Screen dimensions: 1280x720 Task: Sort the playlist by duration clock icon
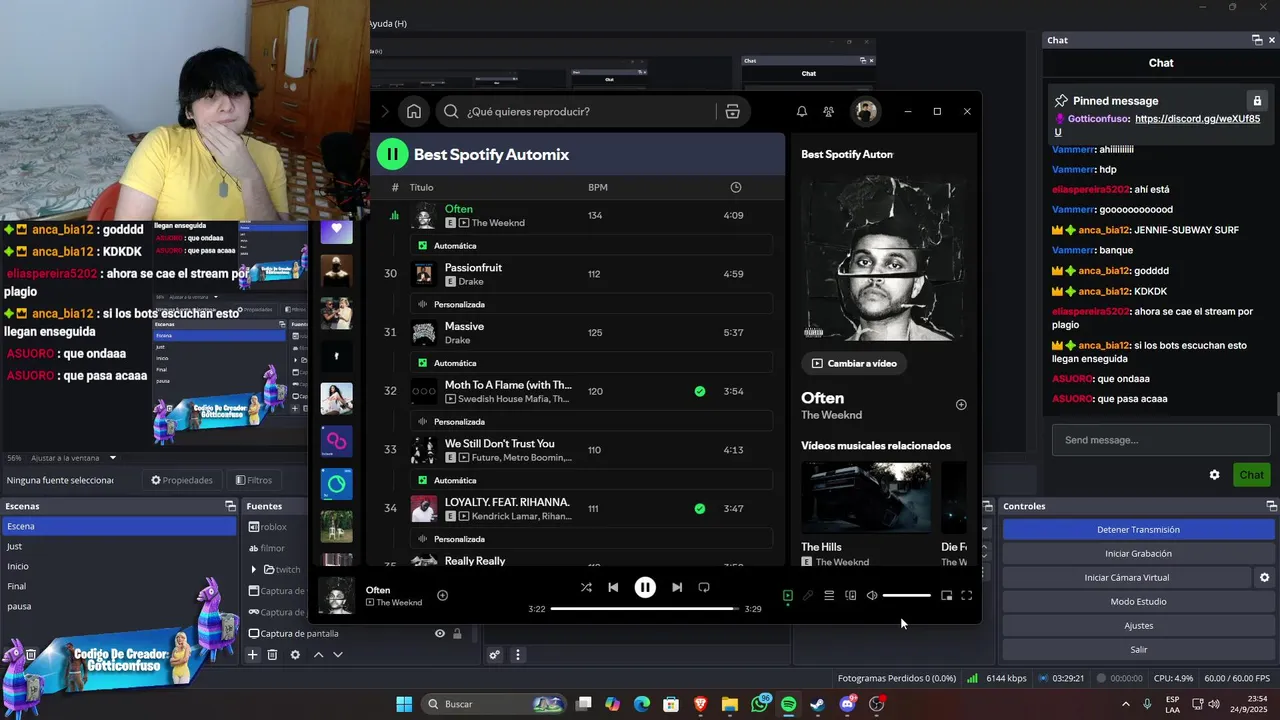click(x=736, y=187)
